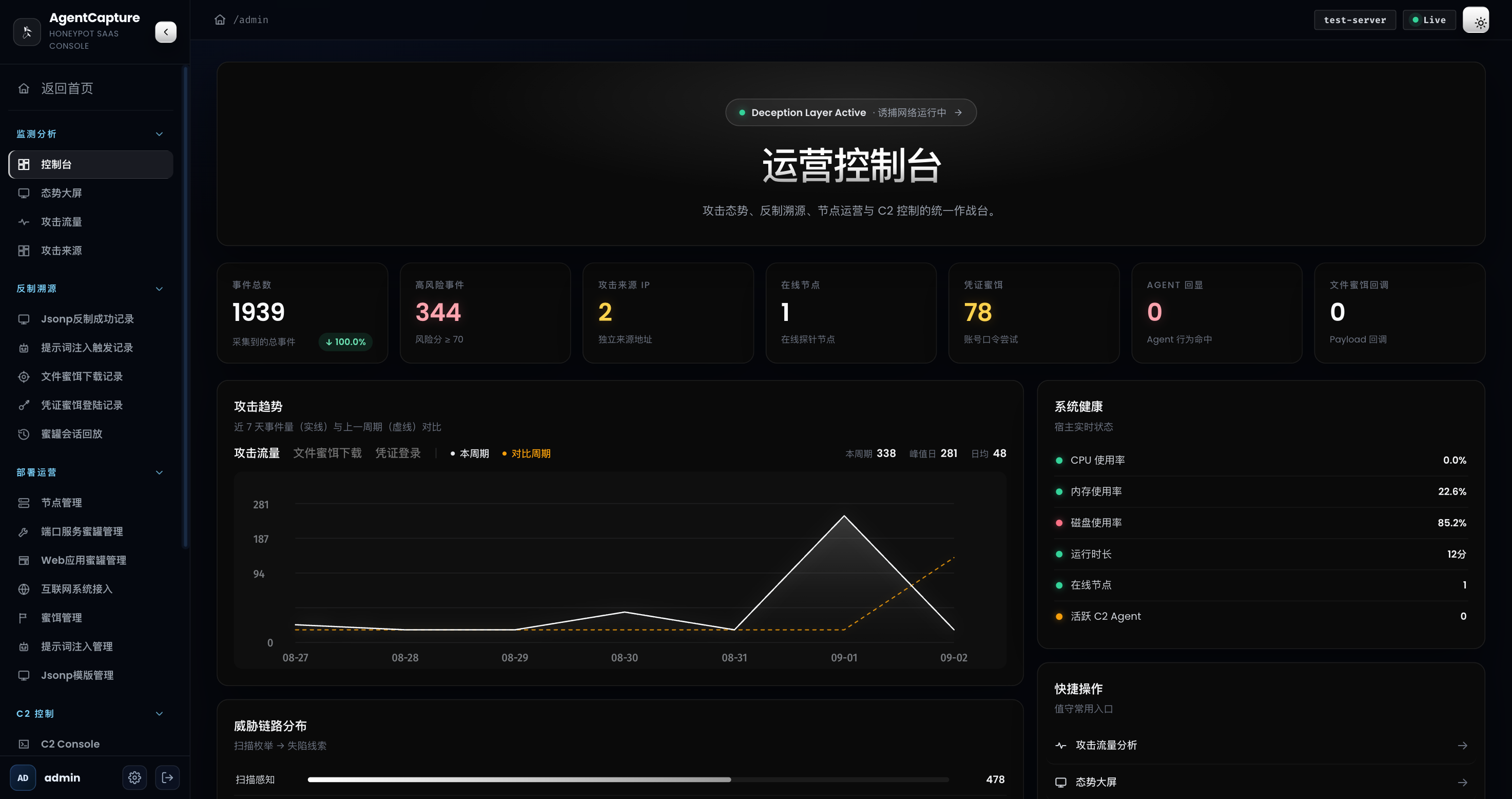The width and height of the screenshot is (1512, 799).
Task: Collapse the 部署运营 section chevron
Action: pyautogui.click(x=159, y=472)
